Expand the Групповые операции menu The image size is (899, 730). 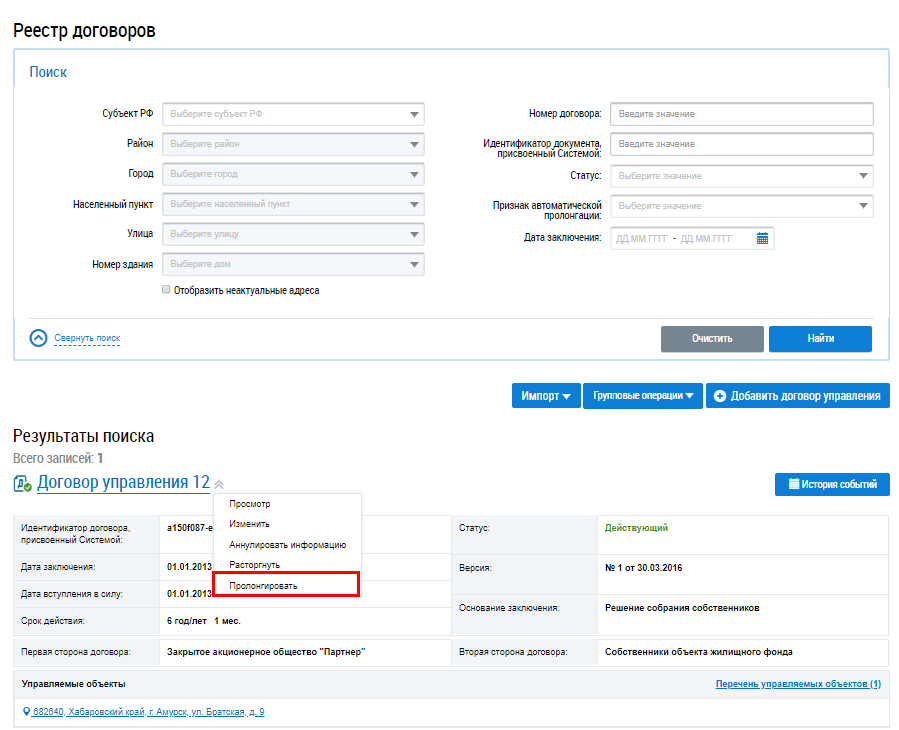643,396
